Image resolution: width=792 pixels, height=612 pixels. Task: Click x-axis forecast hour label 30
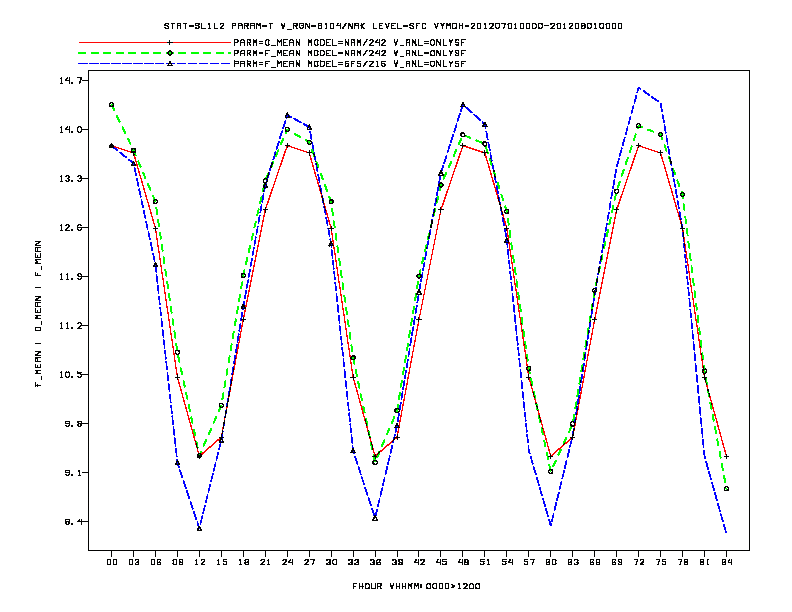pyautogui.click(x=331, y=562)
